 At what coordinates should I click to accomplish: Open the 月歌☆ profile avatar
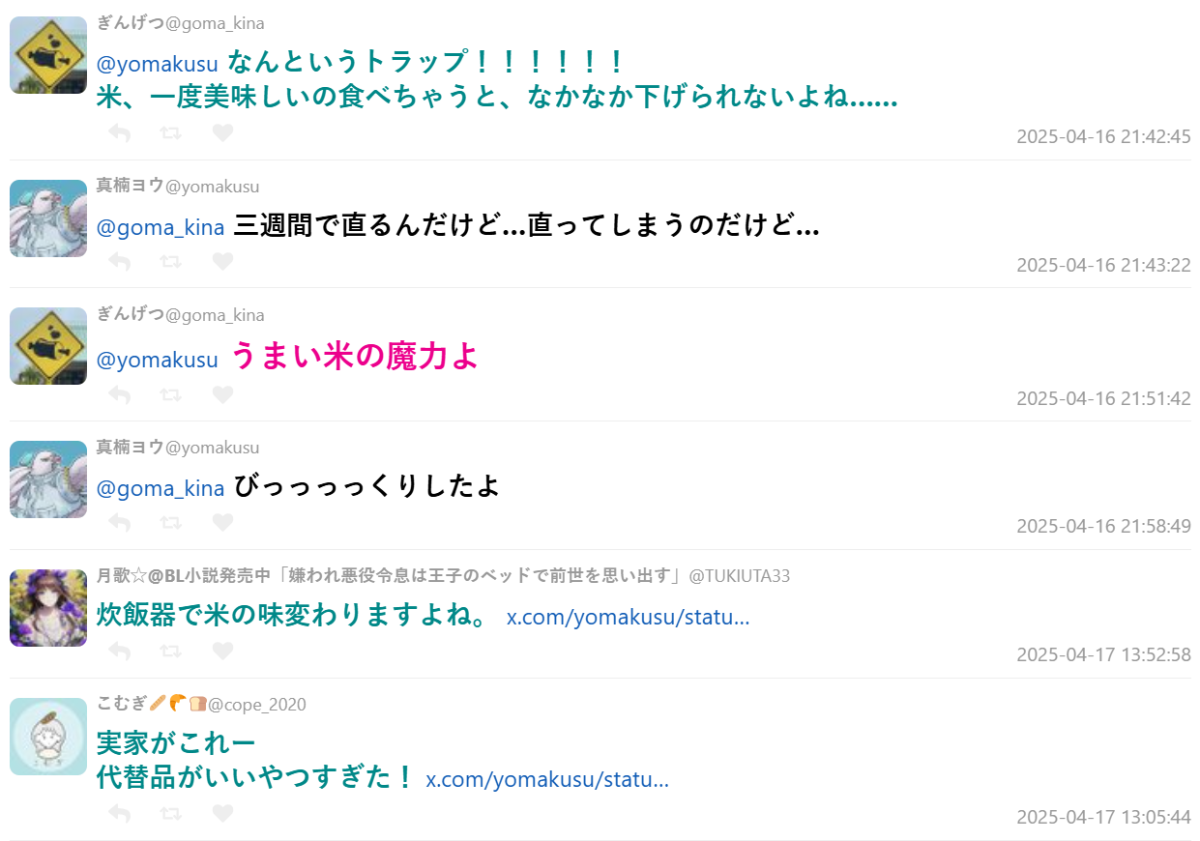pos(48,608)
